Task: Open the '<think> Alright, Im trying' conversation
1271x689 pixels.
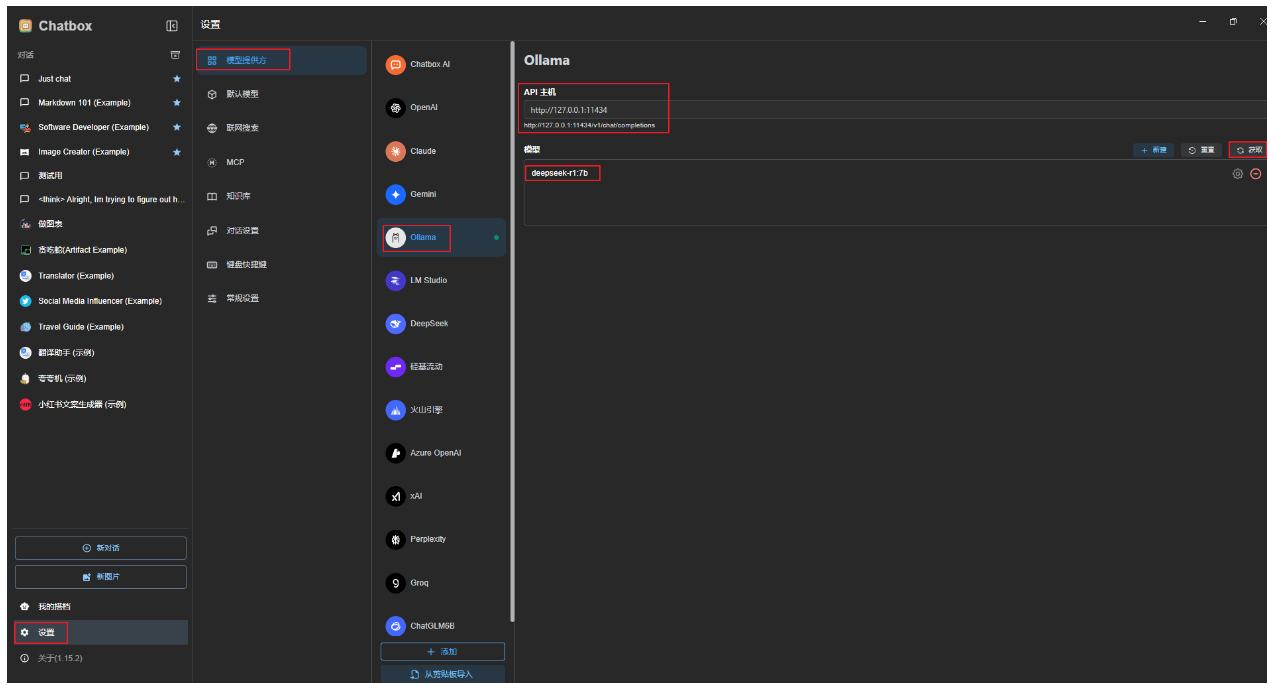Action: (x=100, y=199)
